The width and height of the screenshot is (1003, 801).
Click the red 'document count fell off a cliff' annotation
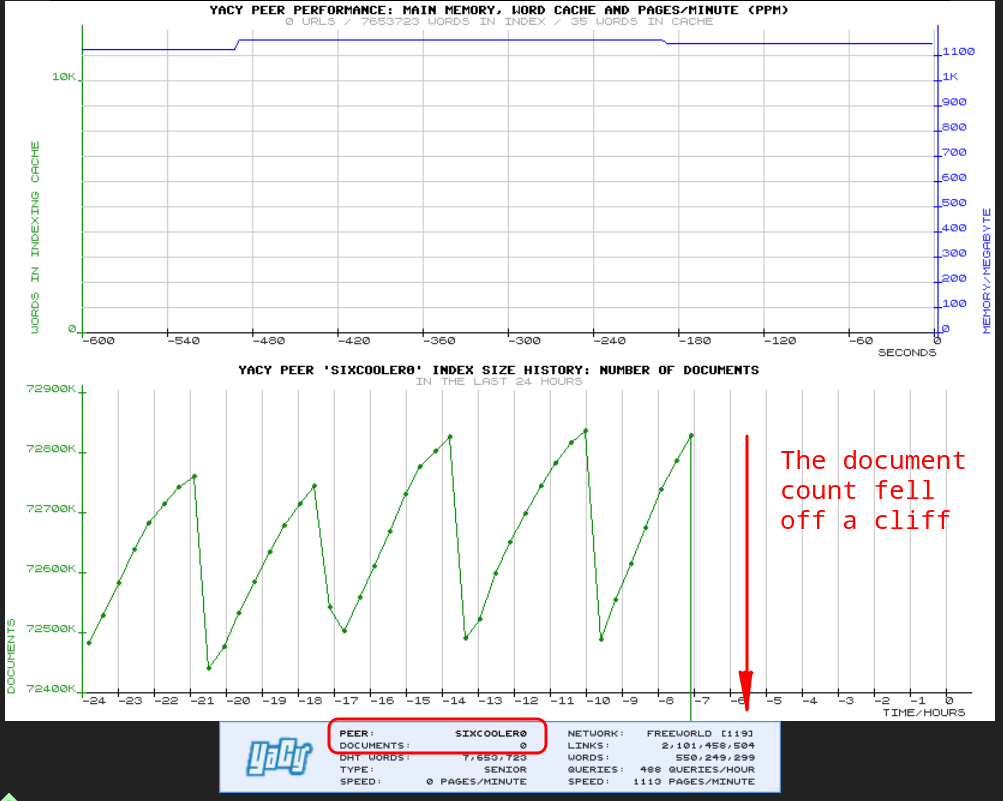872,490
